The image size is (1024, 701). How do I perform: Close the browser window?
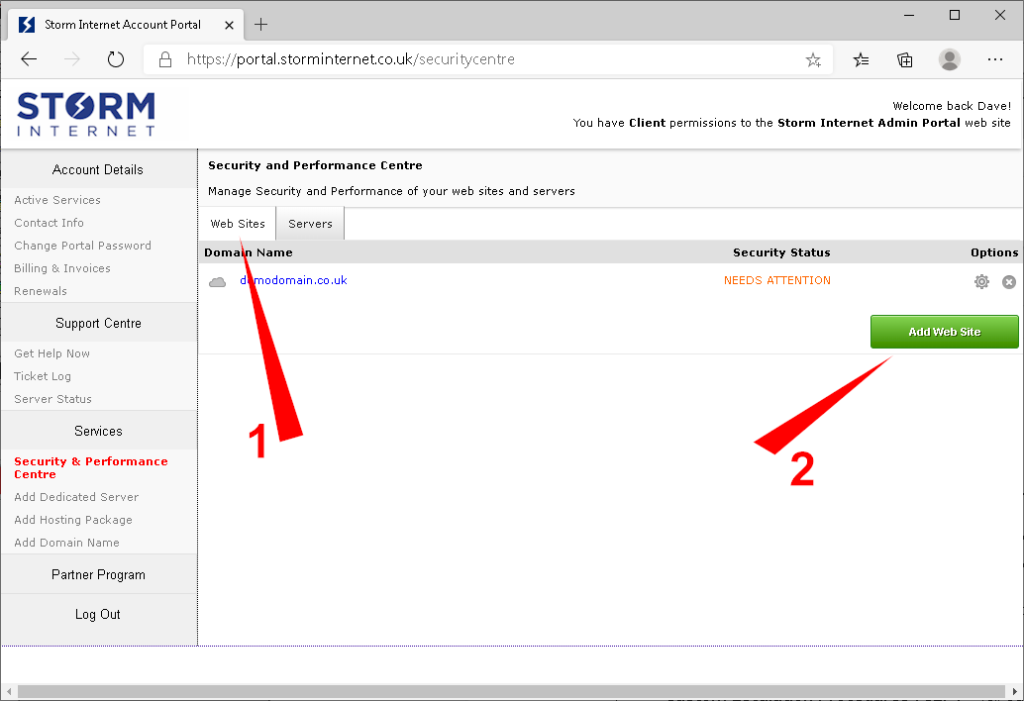(1000, 15)
